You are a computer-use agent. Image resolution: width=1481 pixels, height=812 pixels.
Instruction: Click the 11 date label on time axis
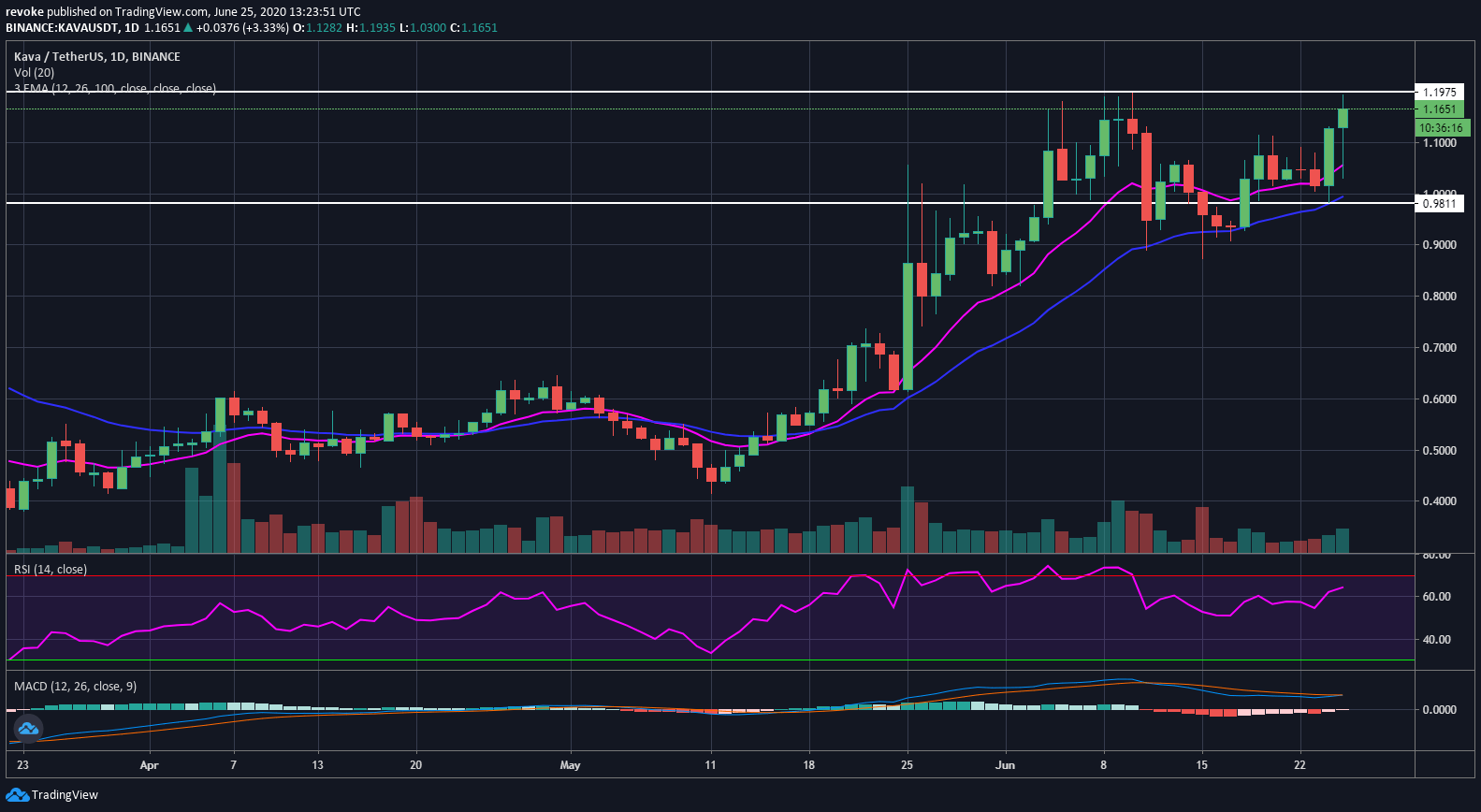tap(710, 765)
